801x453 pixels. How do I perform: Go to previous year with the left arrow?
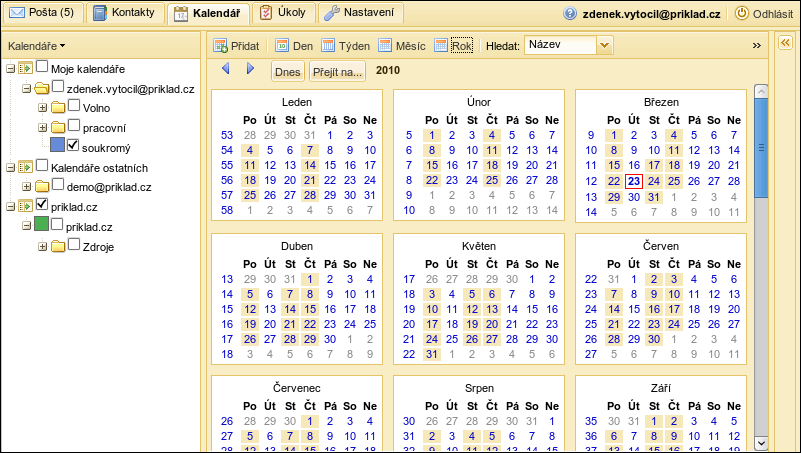pyautogui.click(x=226, y=68)
